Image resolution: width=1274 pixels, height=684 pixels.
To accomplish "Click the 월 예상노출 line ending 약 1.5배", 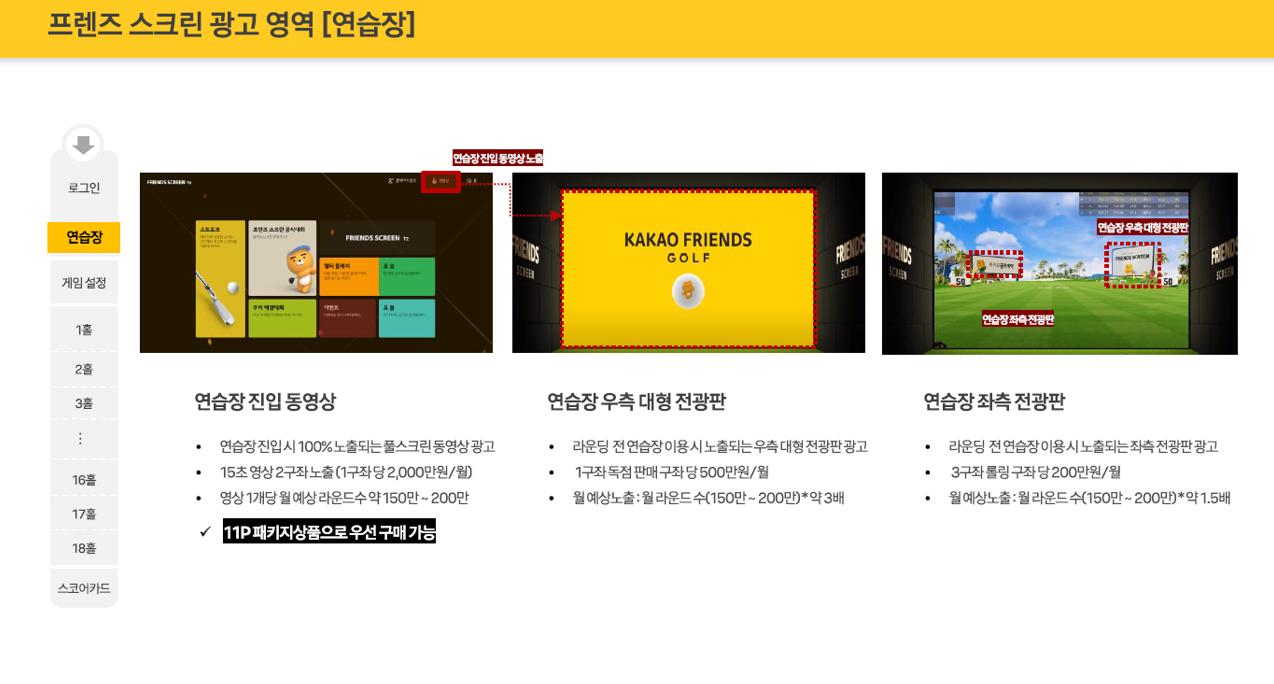I will pos(1090,498).
